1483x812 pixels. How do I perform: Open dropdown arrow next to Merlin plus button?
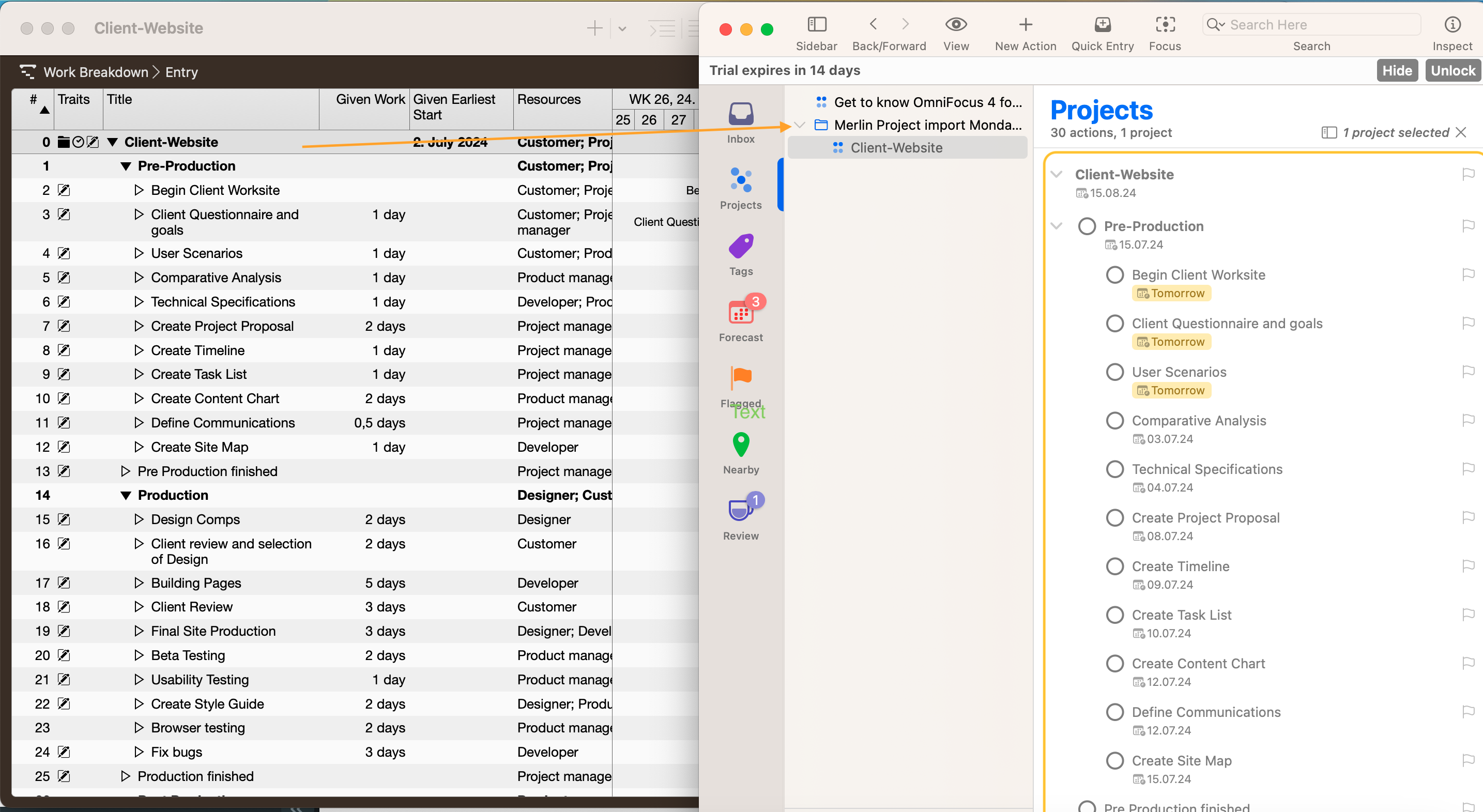pyautogui.click(x=622, y=28)
